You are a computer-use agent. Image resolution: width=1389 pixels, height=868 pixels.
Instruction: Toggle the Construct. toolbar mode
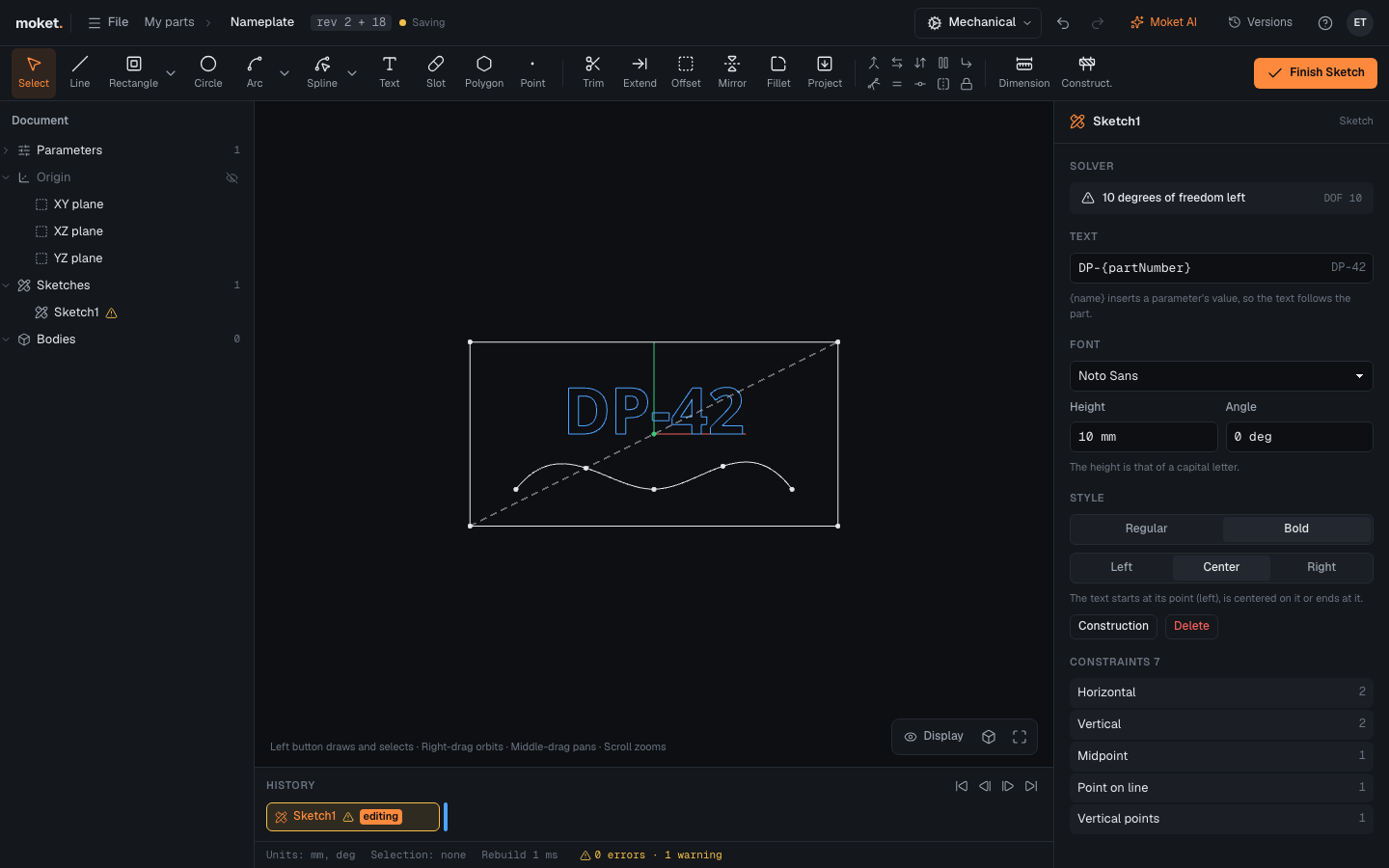pyautogui.click(x=1087, y=72)
